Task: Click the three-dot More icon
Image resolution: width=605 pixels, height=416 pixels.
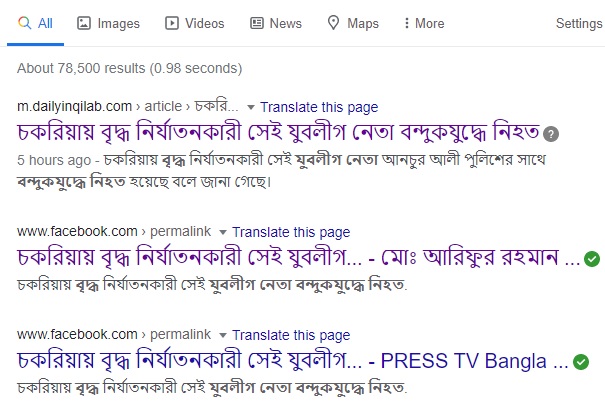Action: [x=406, y=23]
